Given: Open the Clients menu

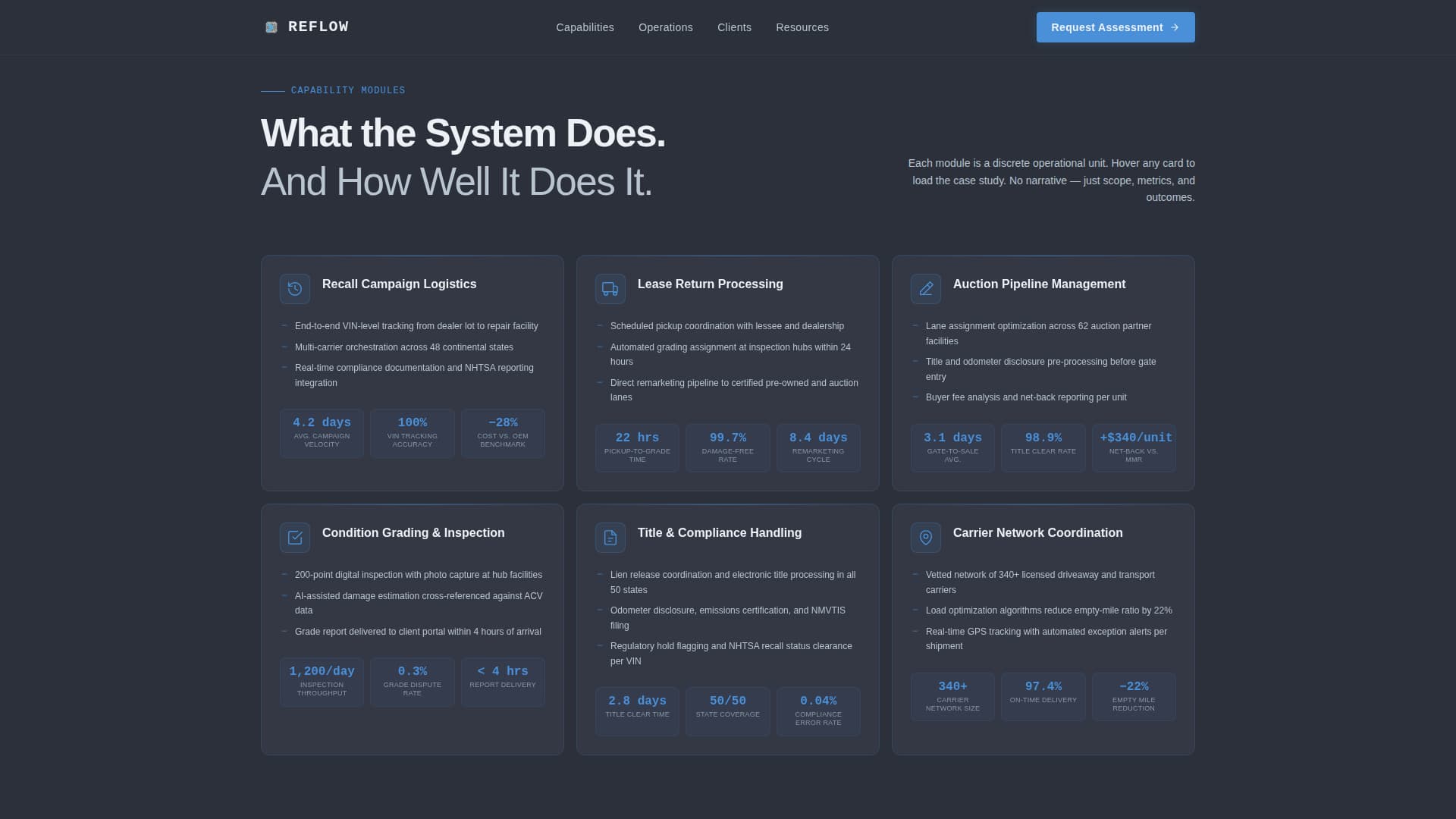Looking at the screenshot, I should click(x=734, y=27).
